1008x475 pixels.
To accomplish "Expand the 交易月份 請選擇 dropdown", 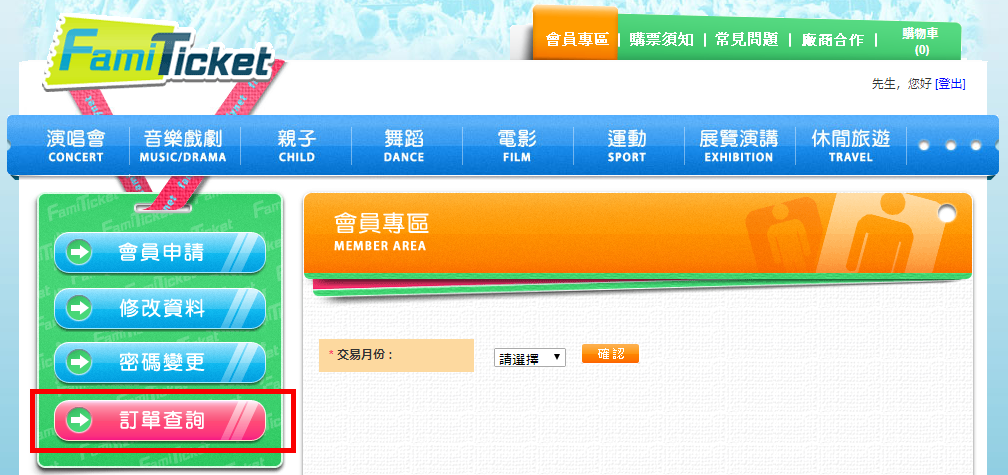I will [x=530, y=358].
